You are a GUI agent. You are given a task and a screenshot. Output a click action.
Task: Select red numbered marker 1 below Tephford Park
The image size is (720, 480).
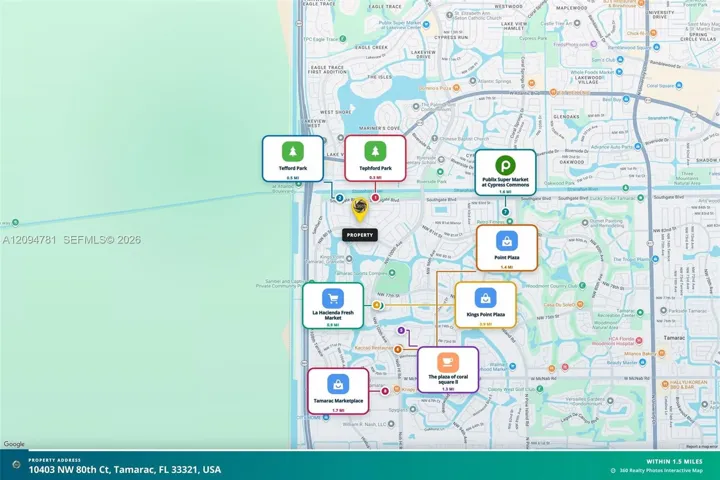click(375, 198)
